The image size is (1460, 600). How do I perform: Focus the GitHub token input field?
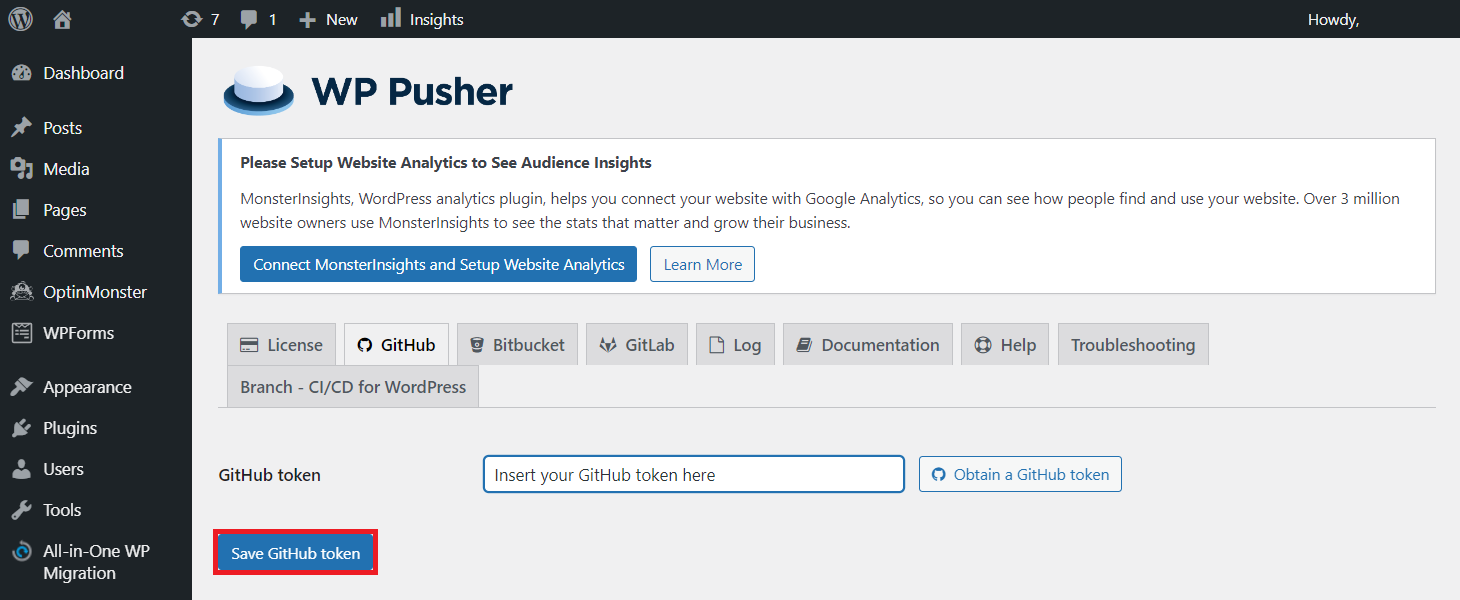pyautogui.click(x=693, y=475)
